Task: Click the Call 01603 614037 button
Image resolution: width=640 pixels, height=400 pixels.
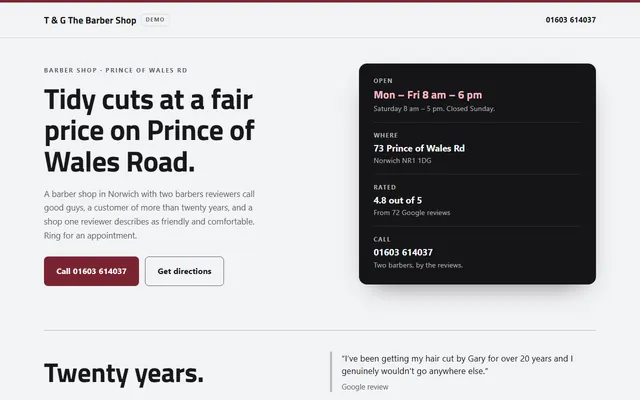Action: tap(91, 271)
